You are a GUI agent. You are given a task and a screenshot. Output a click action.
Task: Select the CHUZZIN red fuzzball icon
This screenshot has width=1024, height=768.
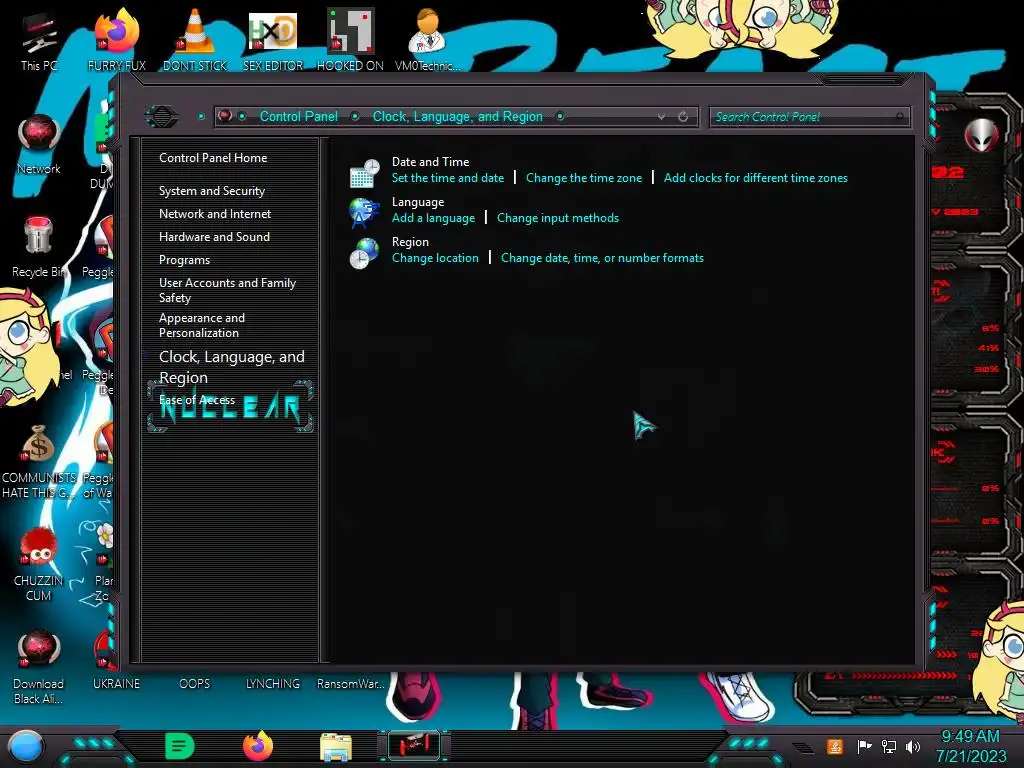(39, 565)
